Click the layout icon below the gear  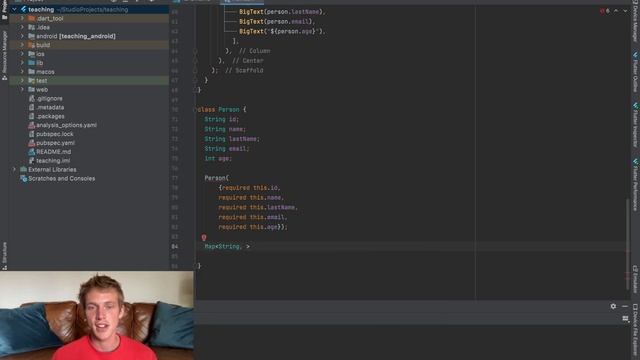click(x=625, y=318)
